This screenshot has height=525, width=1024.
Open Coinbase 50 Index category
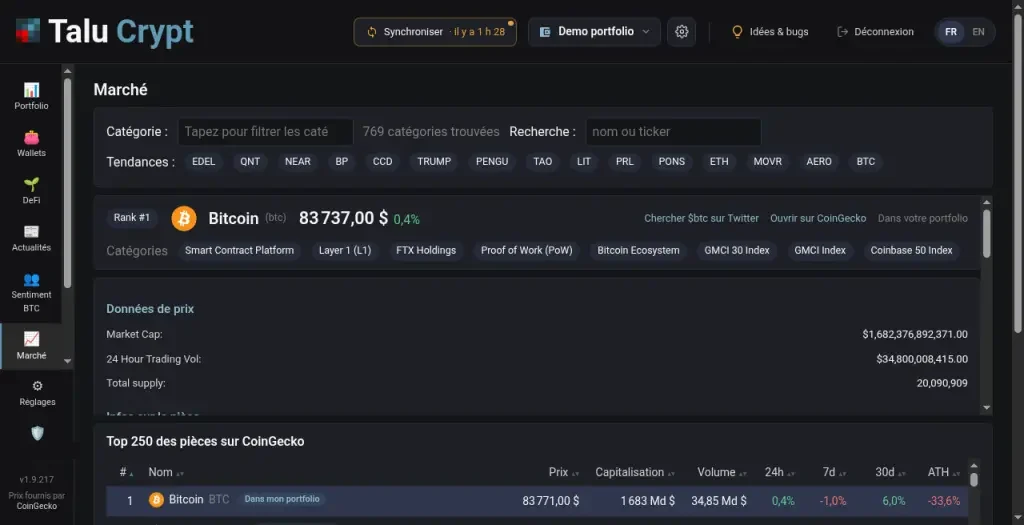tap(911, 250)
